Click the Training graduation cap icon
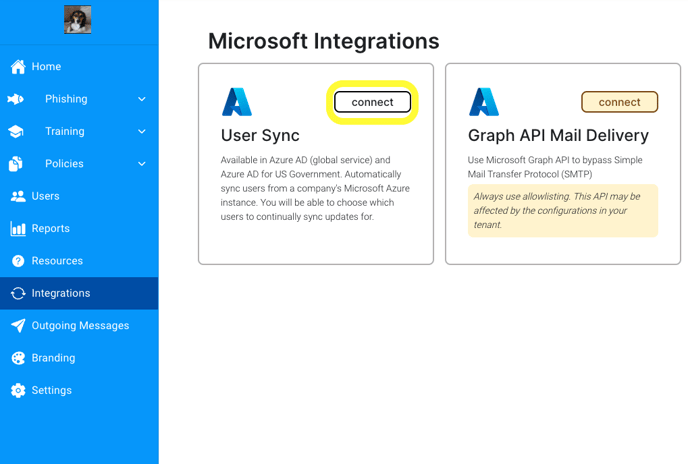 click(x=16, y=131)
